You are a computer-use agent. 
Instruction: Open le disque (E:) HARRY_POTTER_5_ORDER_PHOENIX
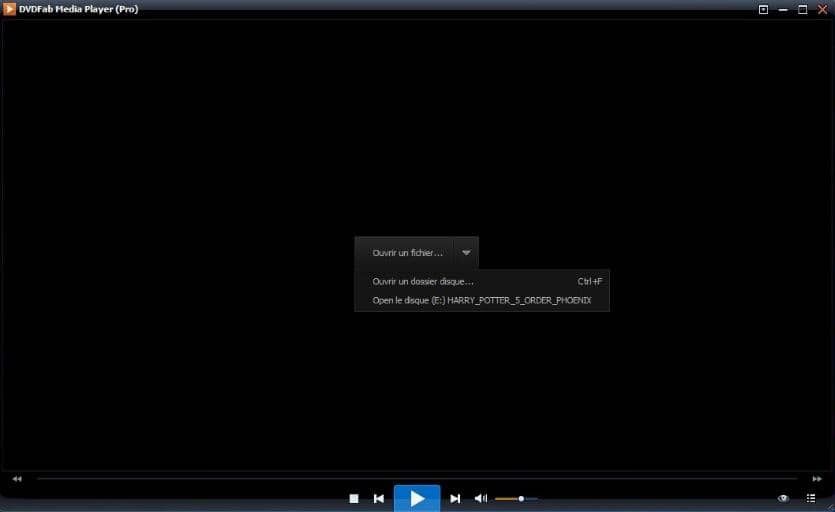click(482, 300)
